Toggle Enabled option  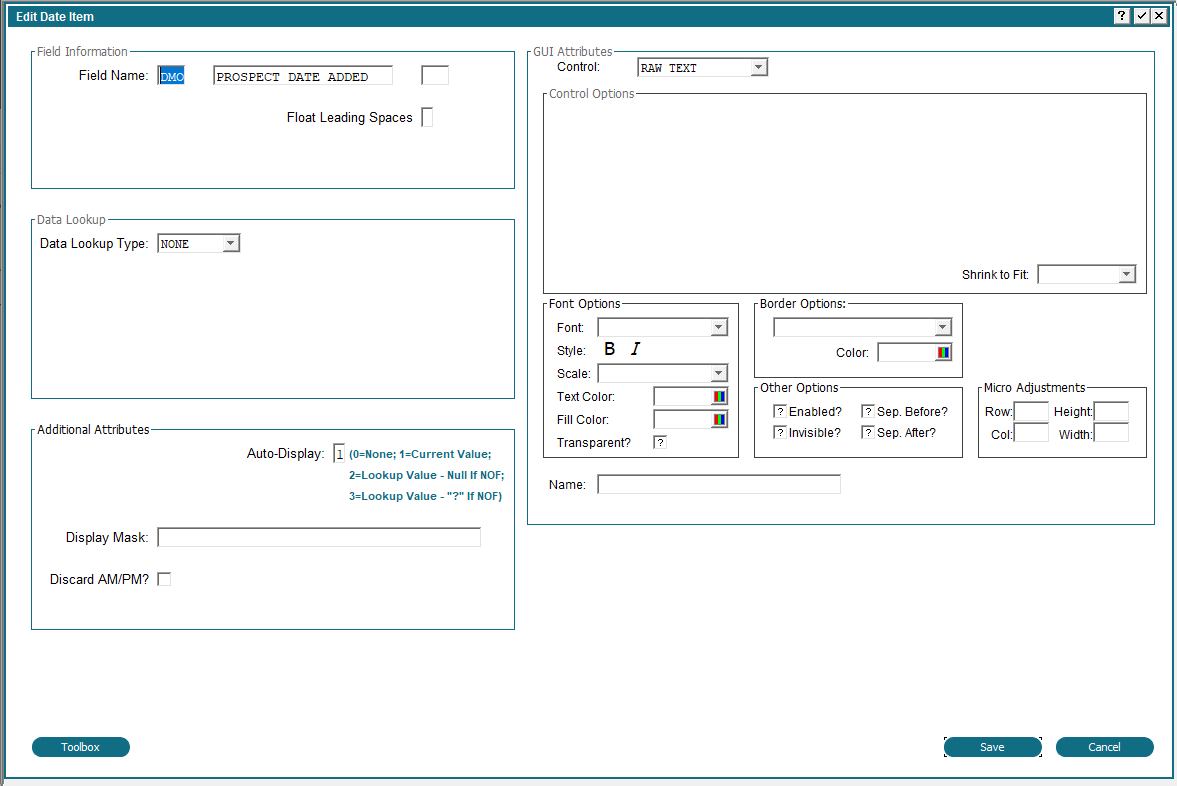[x=780, y=411]
